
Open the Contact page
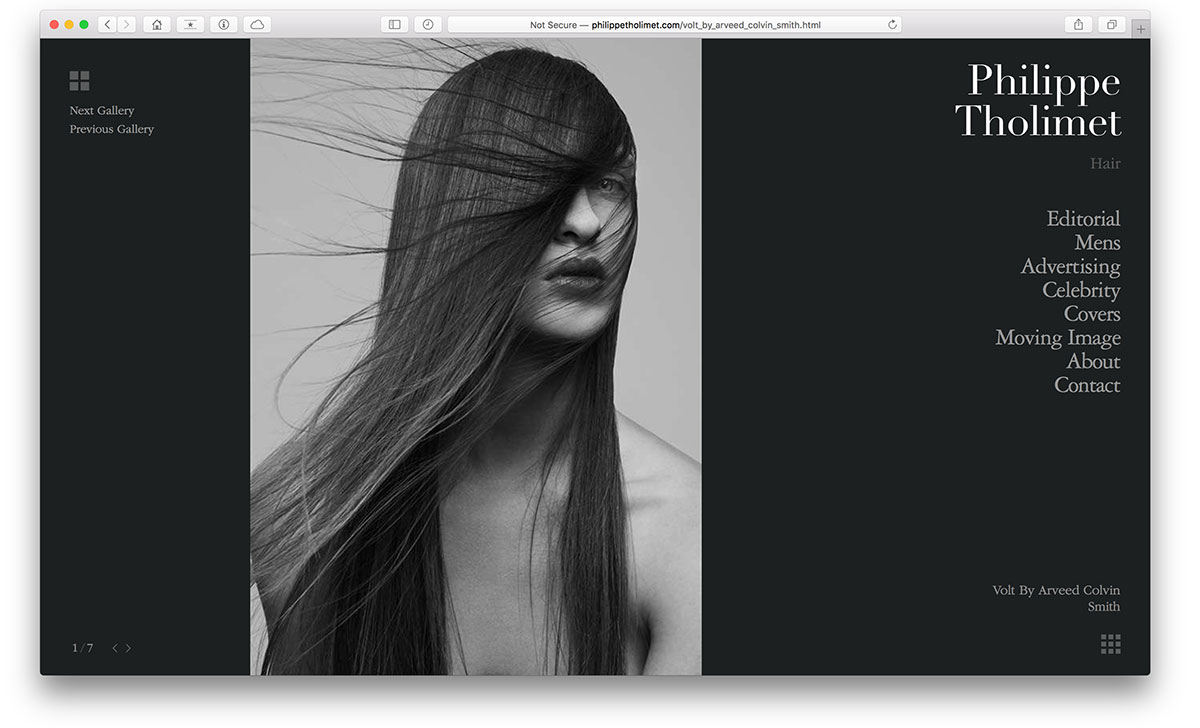coord(1087,386)
